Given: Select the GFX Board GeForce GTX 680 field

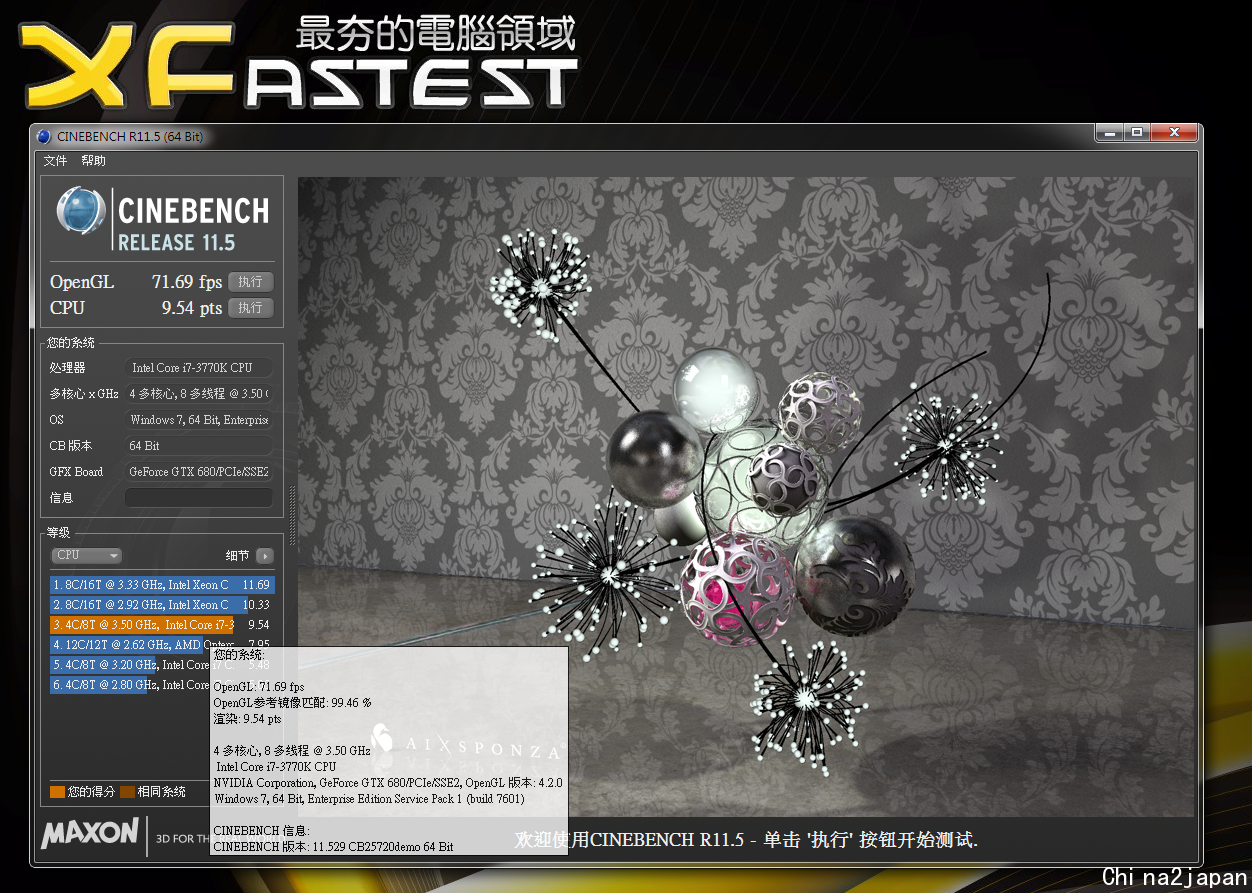Looking at the screenshot, I should [x=198, y=472].
